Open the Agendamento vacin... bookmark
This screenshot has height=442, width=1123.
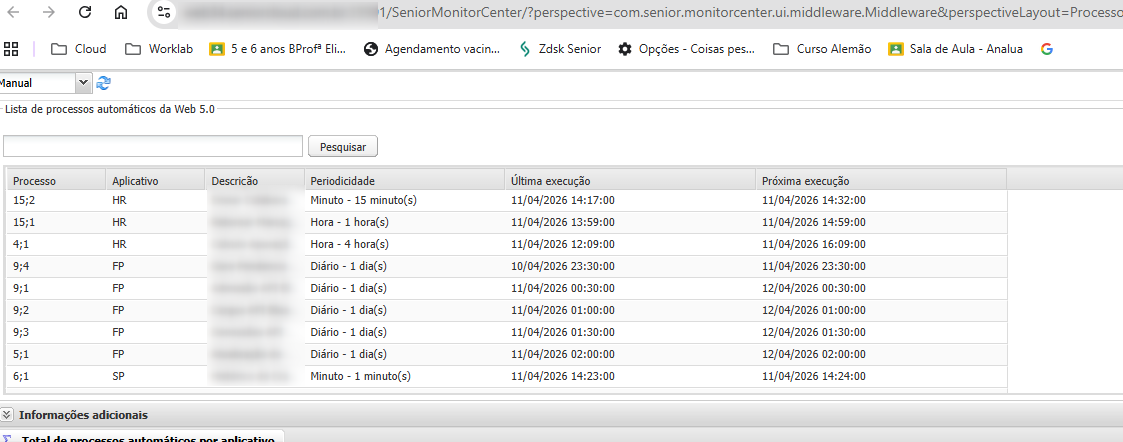(x=431, y=49)
